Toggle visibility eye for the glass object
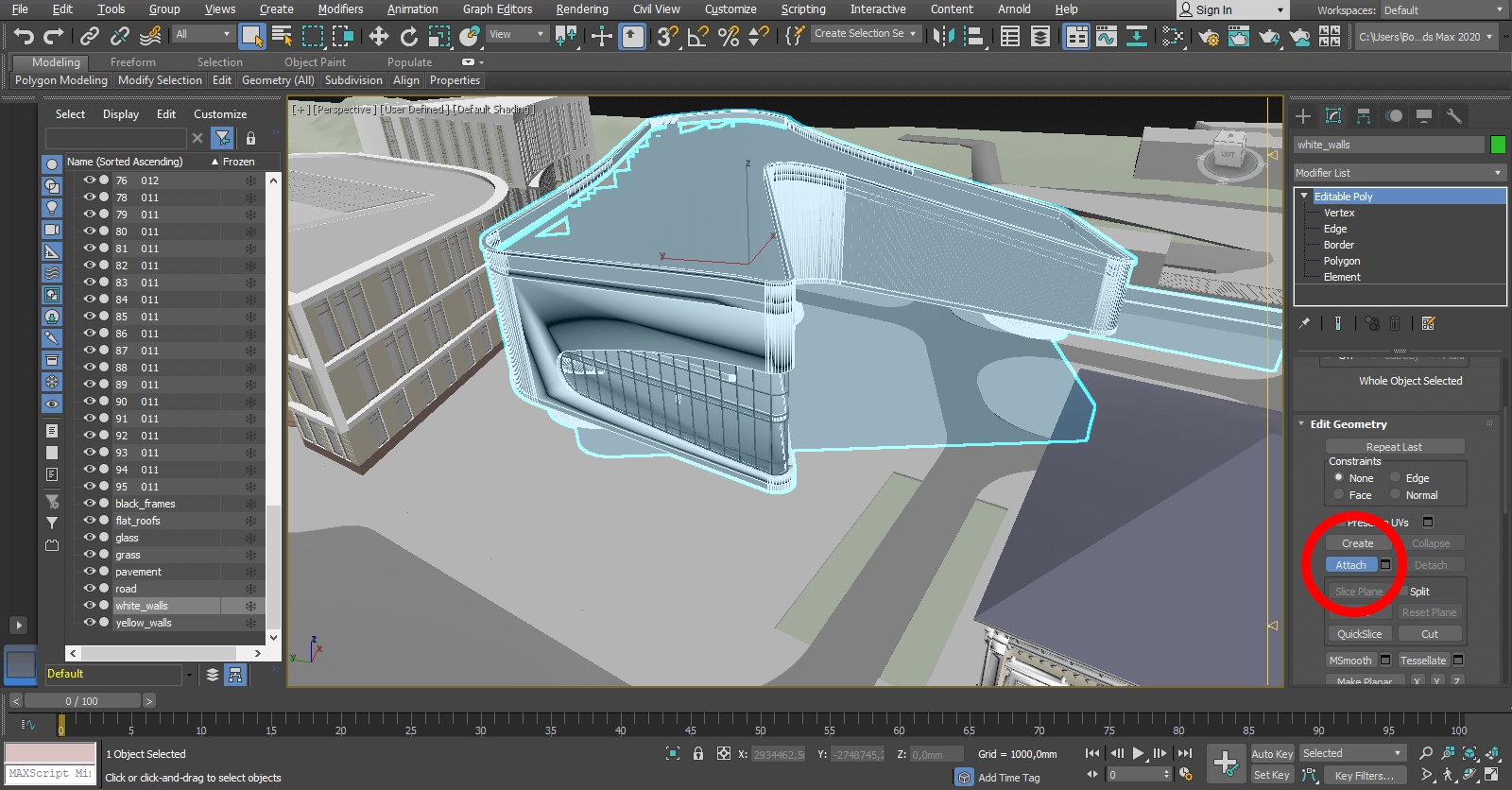 coord(90,538)
